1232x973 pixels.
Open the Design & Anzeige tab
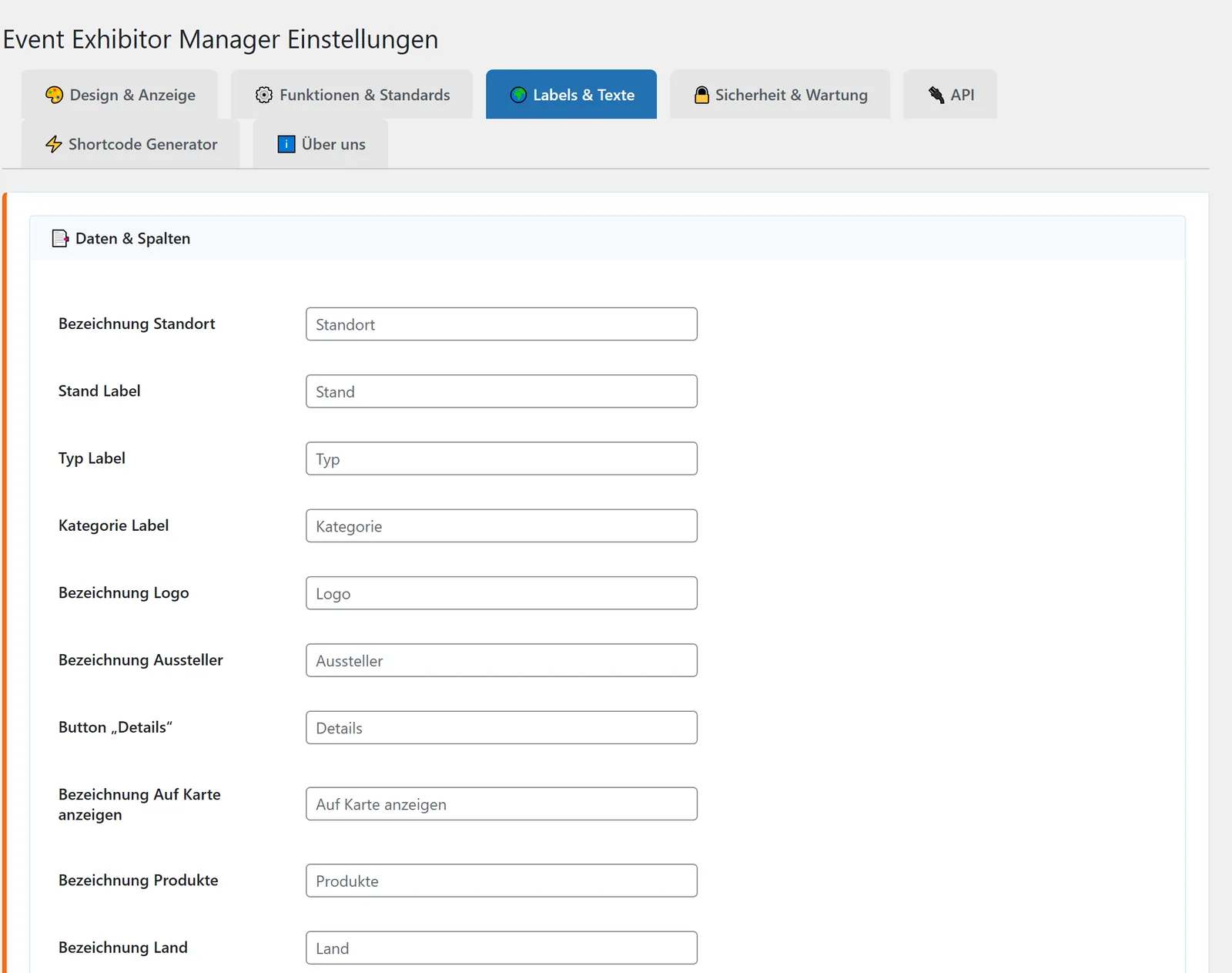[x=119, y=95]
